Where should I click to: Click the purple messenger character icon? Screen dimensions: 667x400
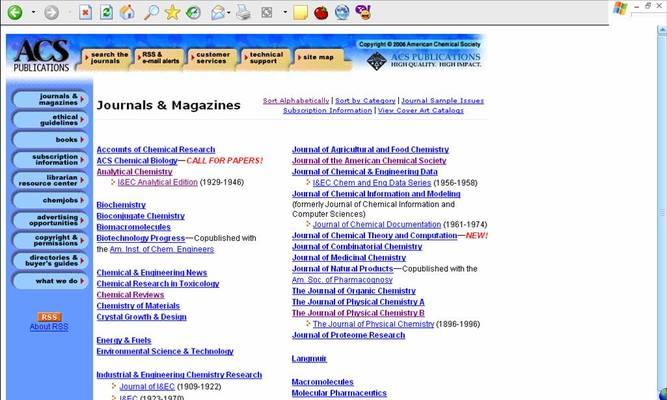click(363, 12)
